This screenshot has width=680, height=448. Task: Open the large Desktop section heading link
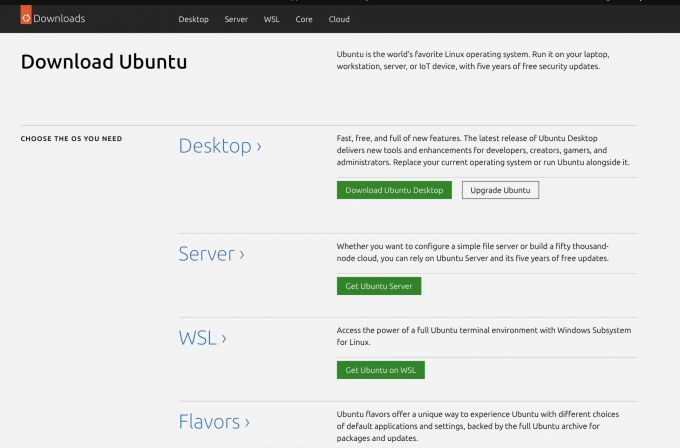[220, 146]
